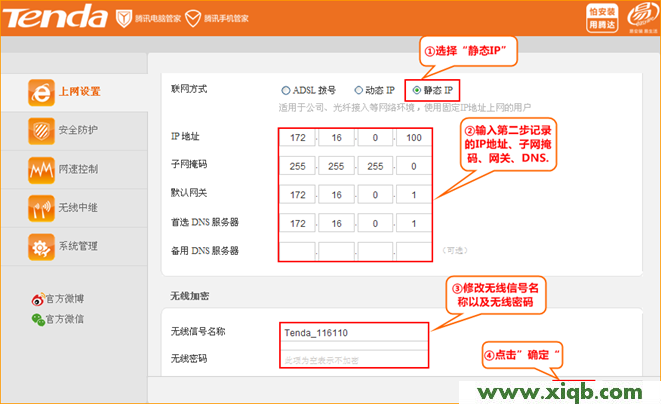Click the first IP 地址 octet field

(x=296, y=138)
